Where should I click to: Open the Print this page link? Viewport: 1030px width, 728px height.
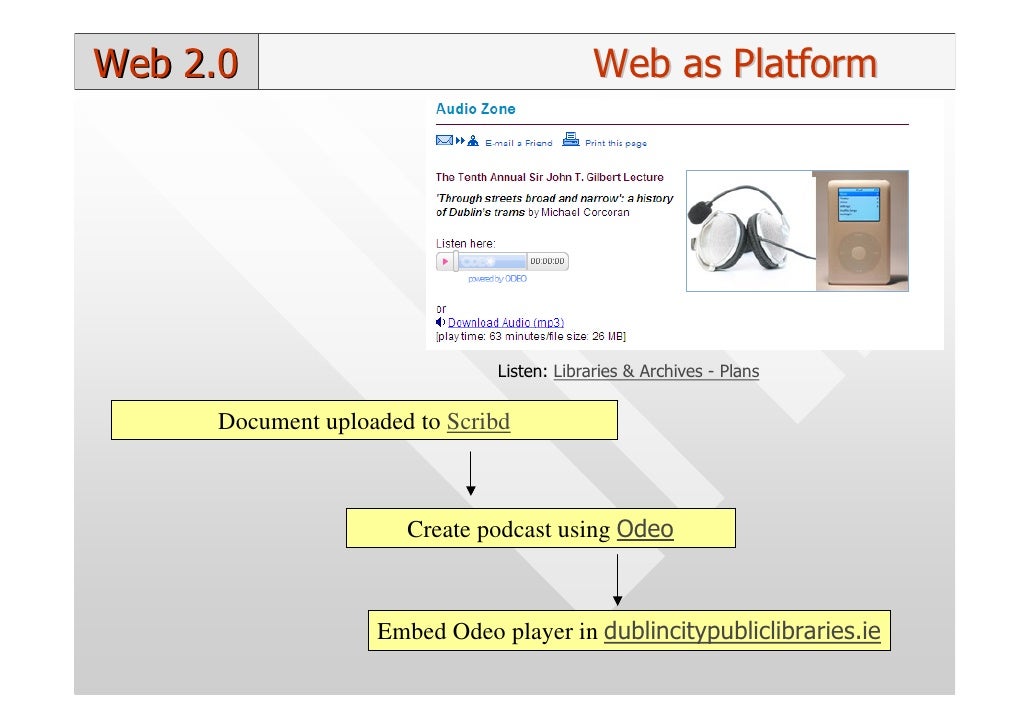coord(616,143)
